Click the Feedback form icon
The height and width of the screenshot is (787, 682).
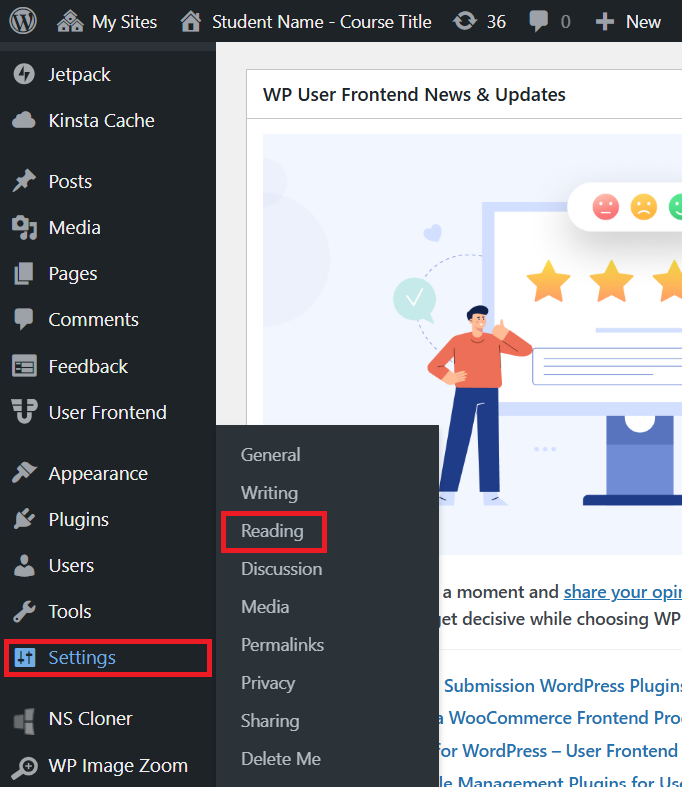coord(24,366)
